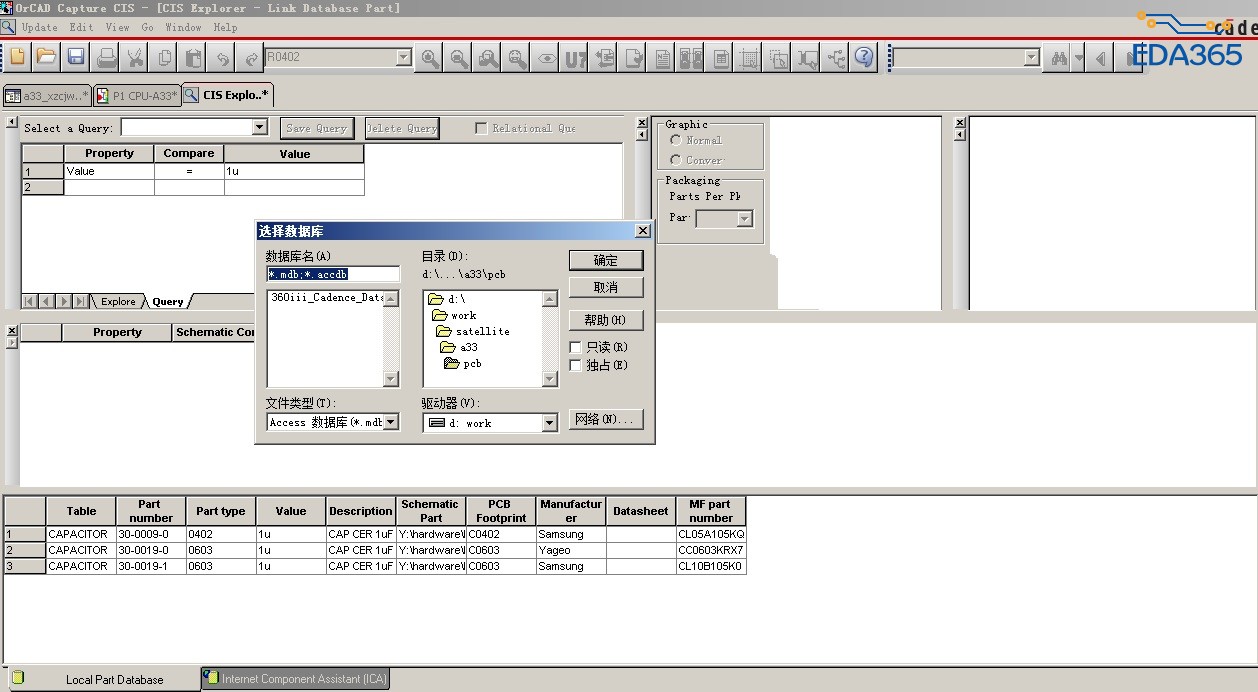Check the 独占(E) exclusive checkbox
The image size is (1258, 692).
tap(575, 365)
